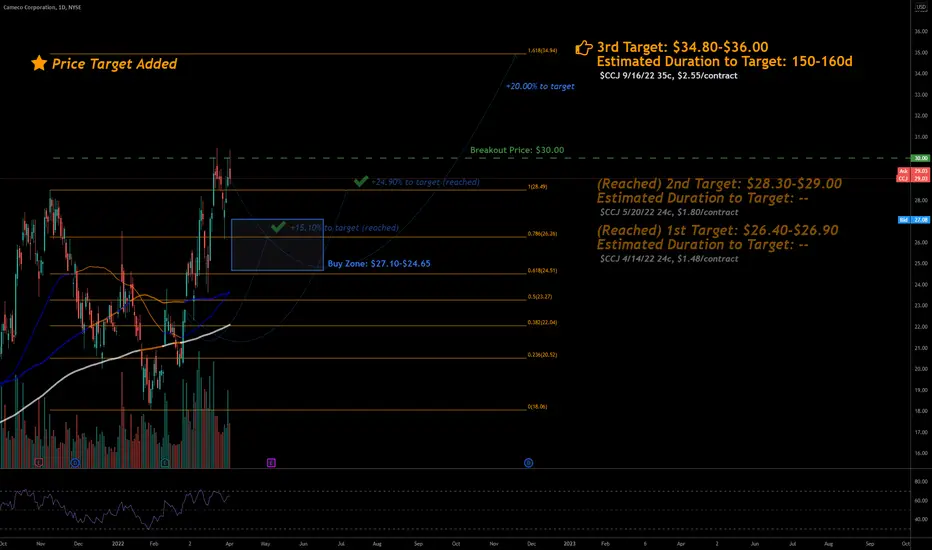Select 'Estimated Duration to Target: 150-160d' text

click(725, 61)
